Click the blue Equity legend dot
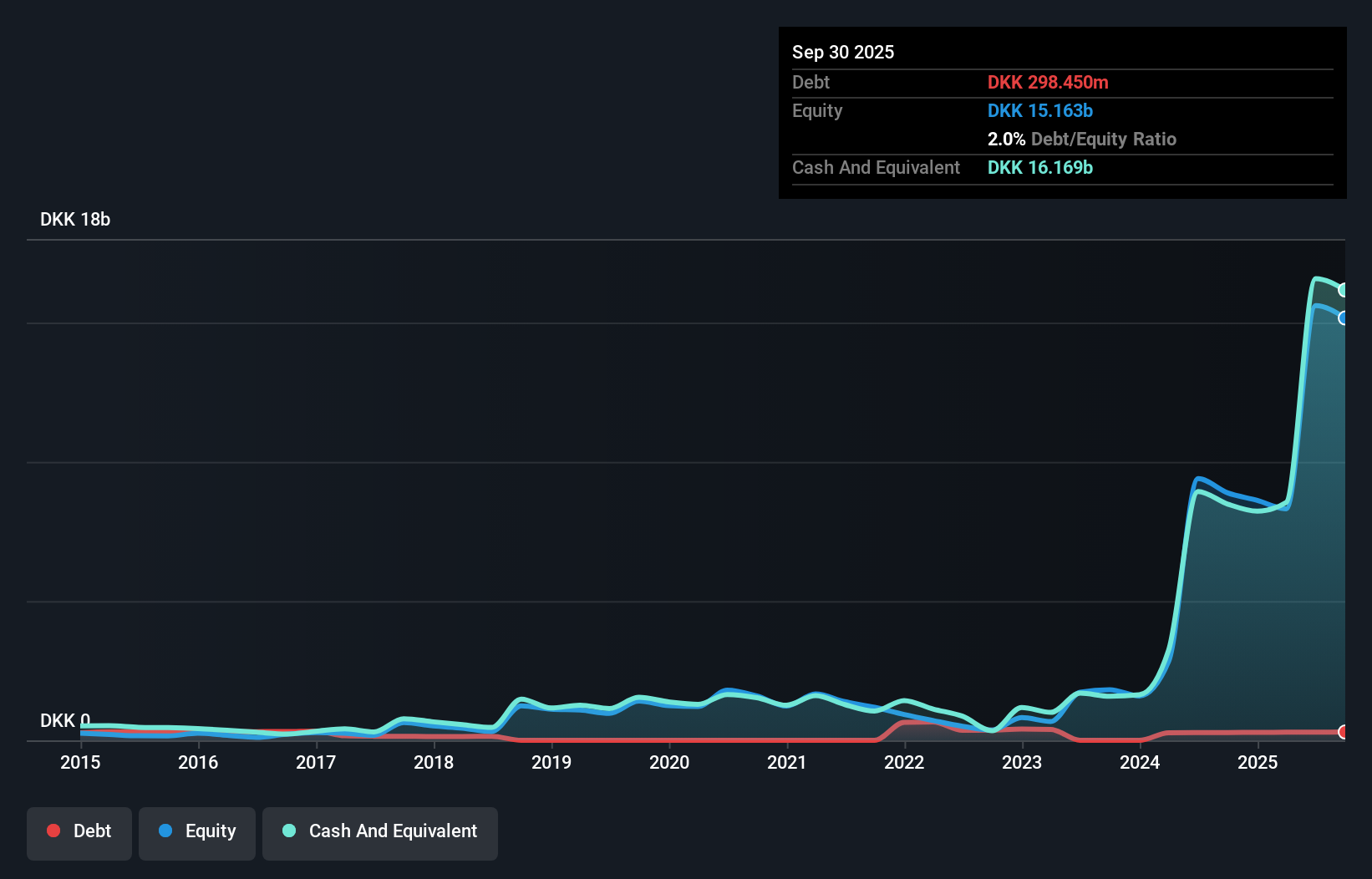The width and height of the screenshot is (1372, 879). point(166,831)
